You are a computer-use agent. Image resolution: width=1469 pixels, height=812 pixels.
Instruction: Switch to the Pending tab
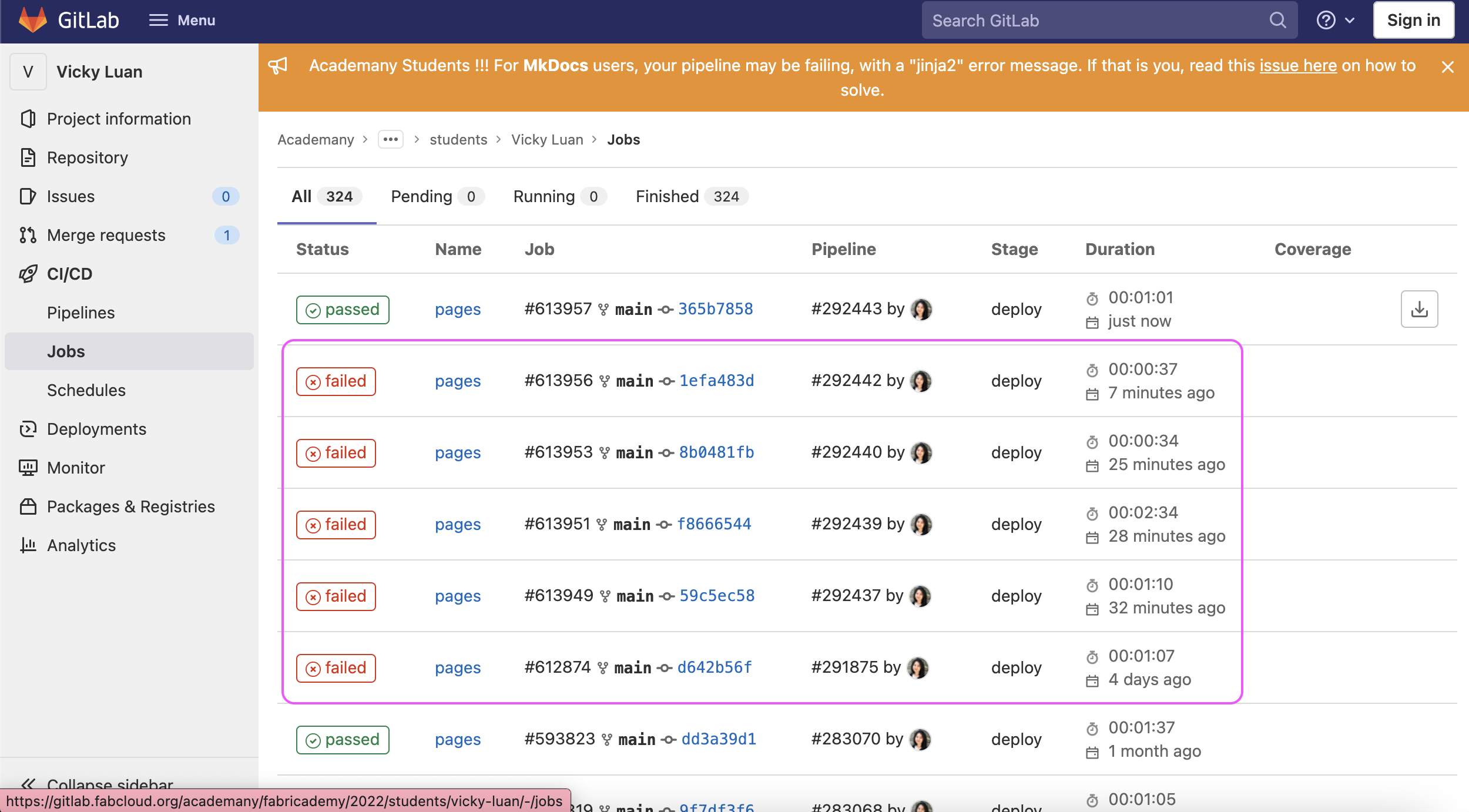(437, 196)
